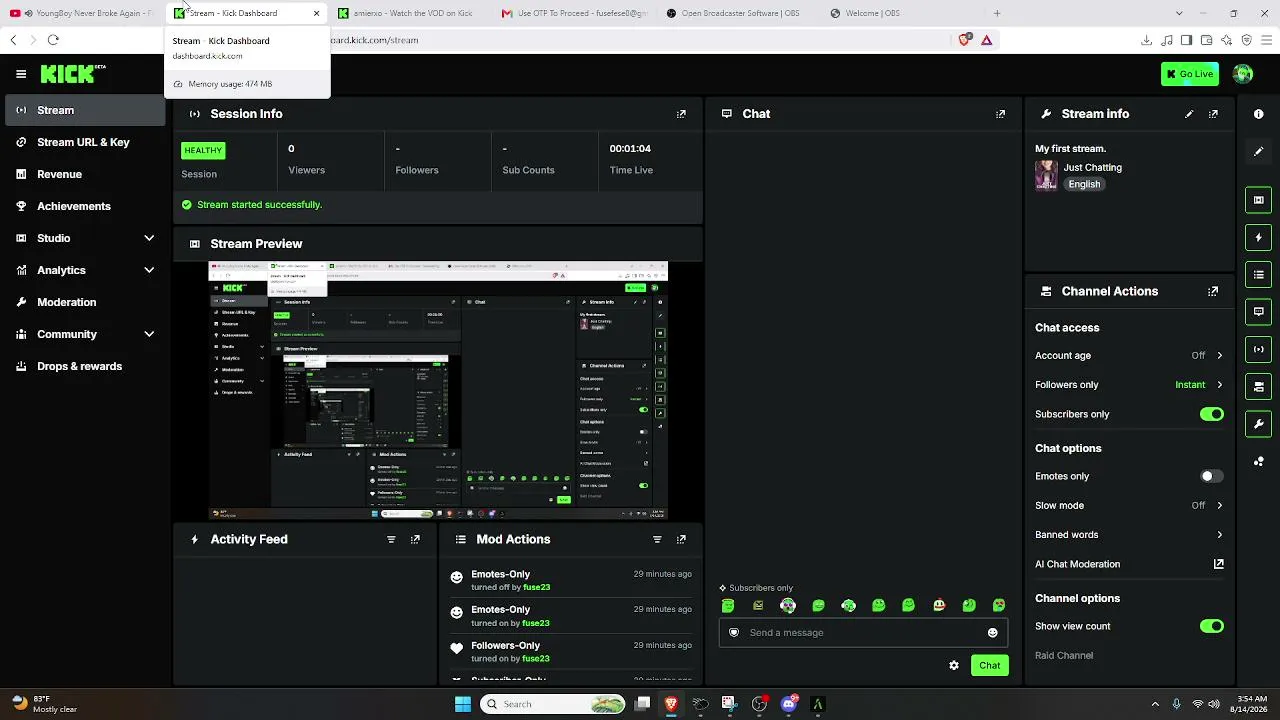Go to Revenue in the sidebar
Screen dimensions: 1280x720
tap(85, 174)
